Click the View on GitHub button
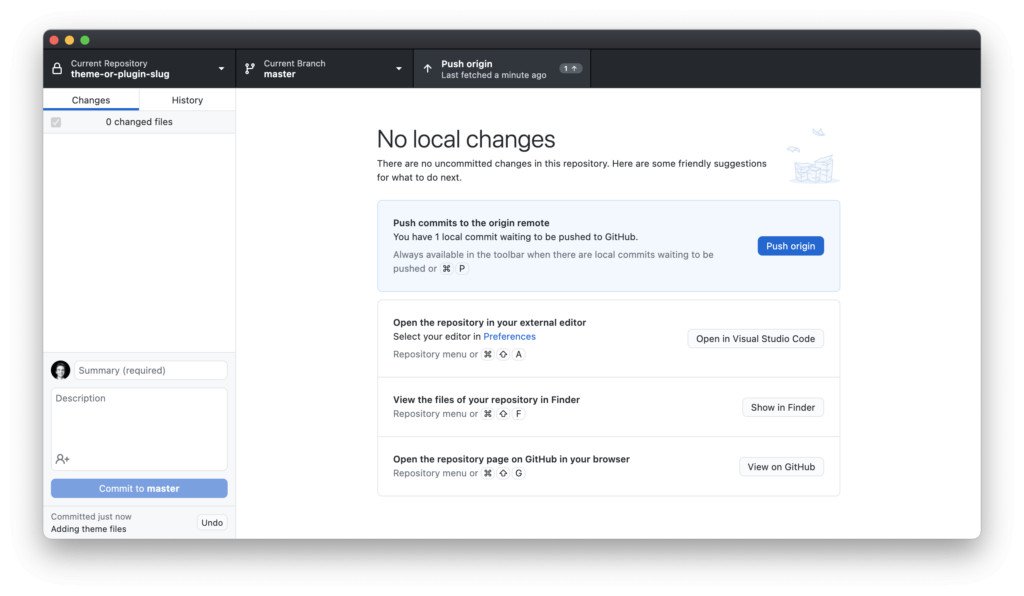Image resolution: width=1024 pixels, height=596 pixels. (781, 466)
